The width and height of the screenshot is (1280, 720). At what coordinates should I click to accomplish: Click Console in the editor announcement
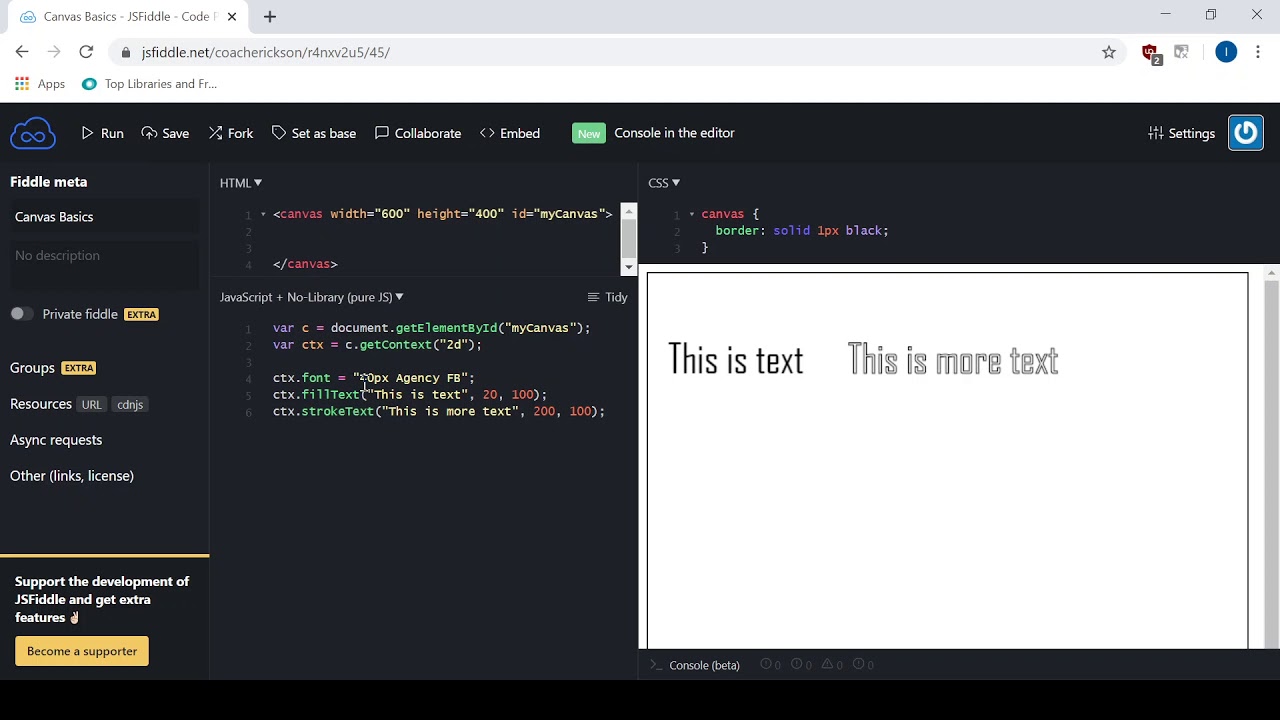674,133
